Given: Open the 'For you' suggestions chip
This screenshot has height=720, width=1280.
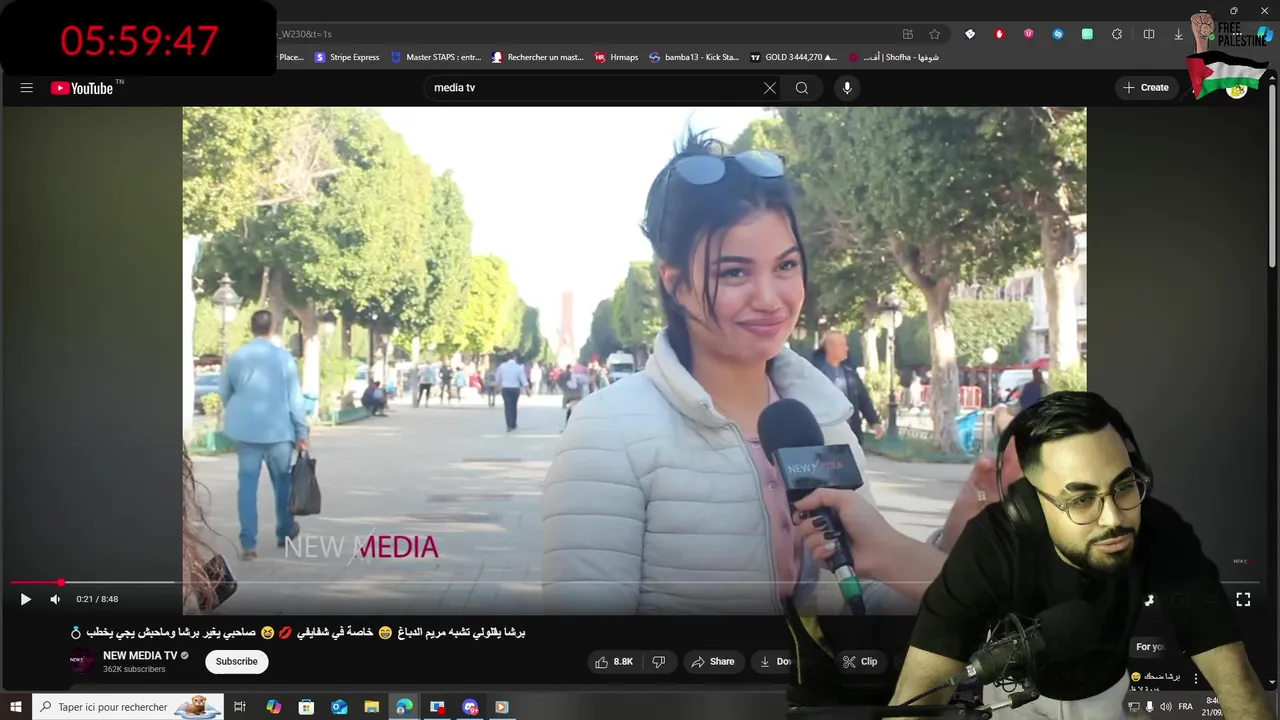Looking at the screenshot, I should (x=1150, y=647).
